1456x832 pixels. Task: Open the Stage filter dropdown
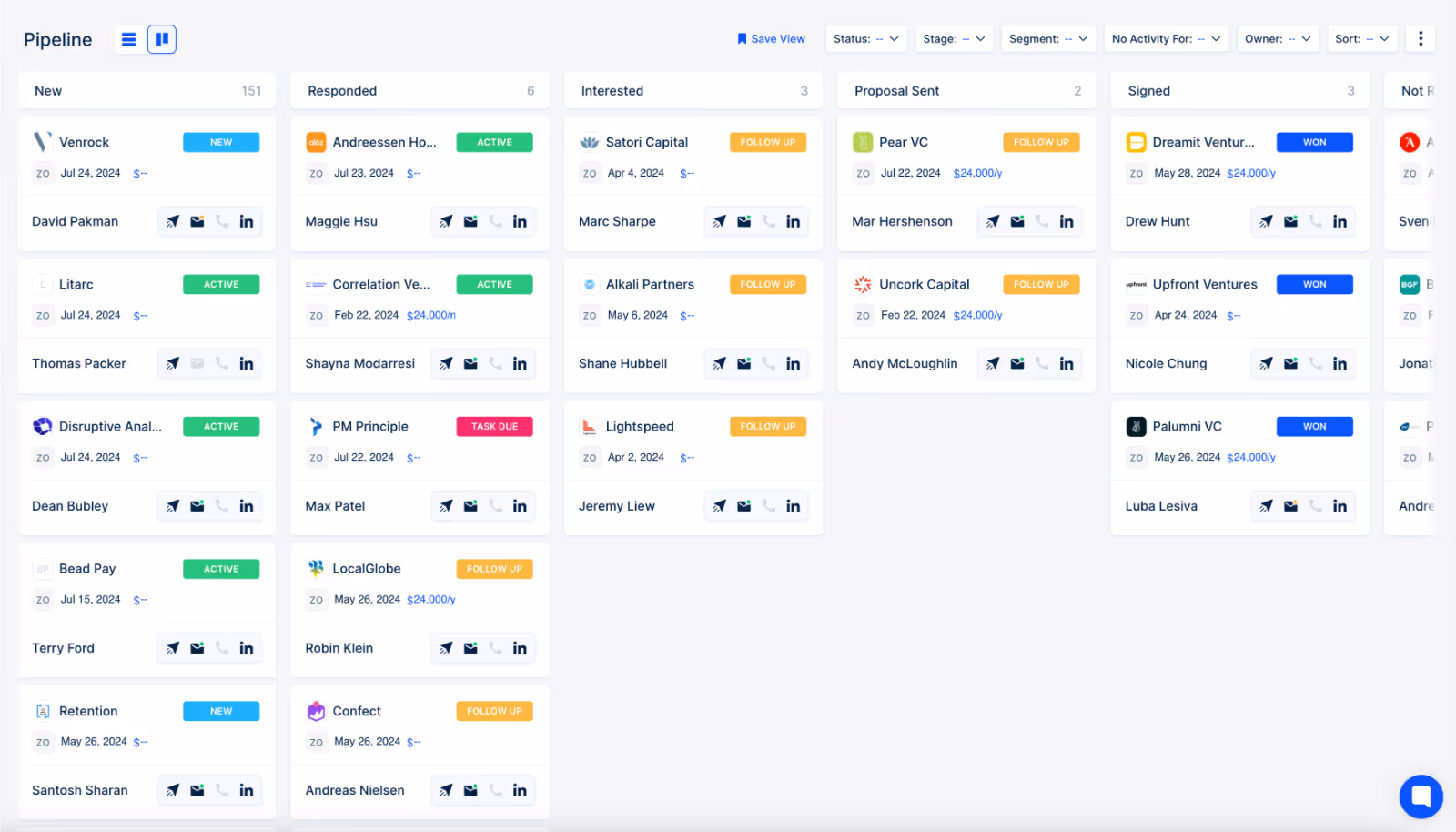point(954,39)
